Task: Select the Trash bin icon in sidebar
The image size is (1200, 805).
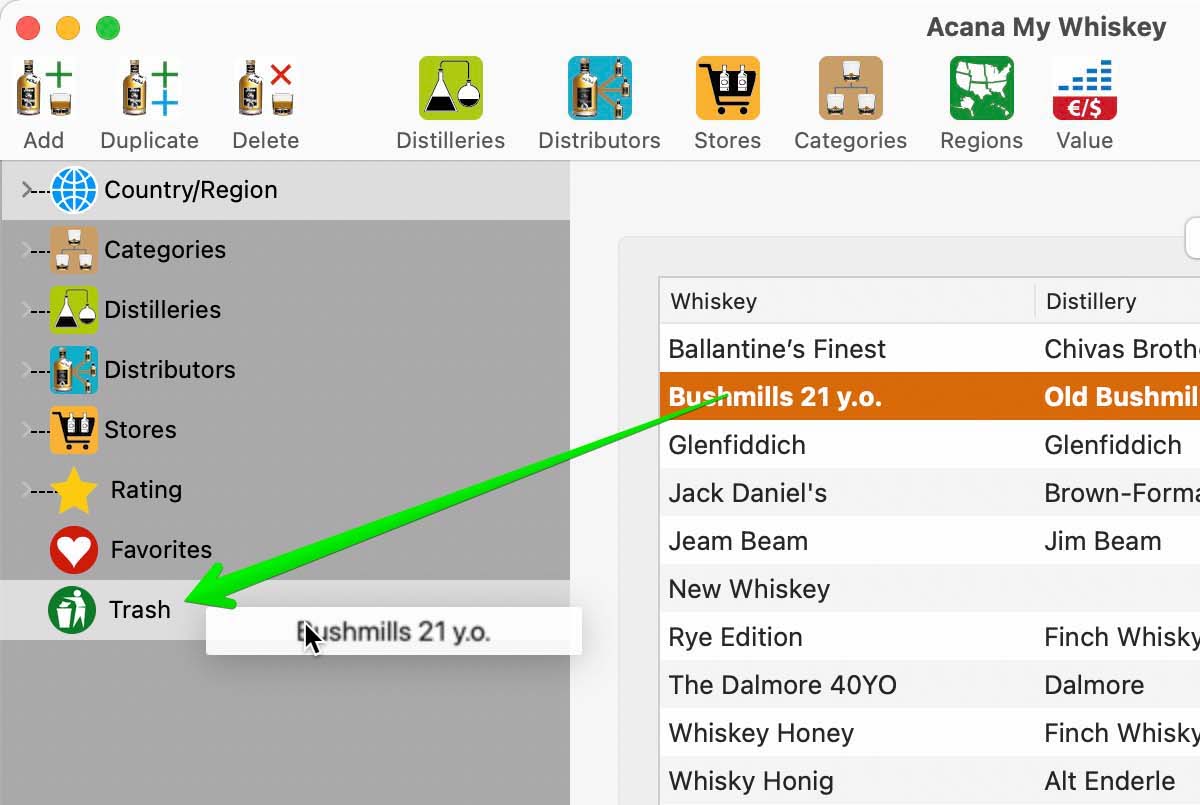Action: point(72,610)
